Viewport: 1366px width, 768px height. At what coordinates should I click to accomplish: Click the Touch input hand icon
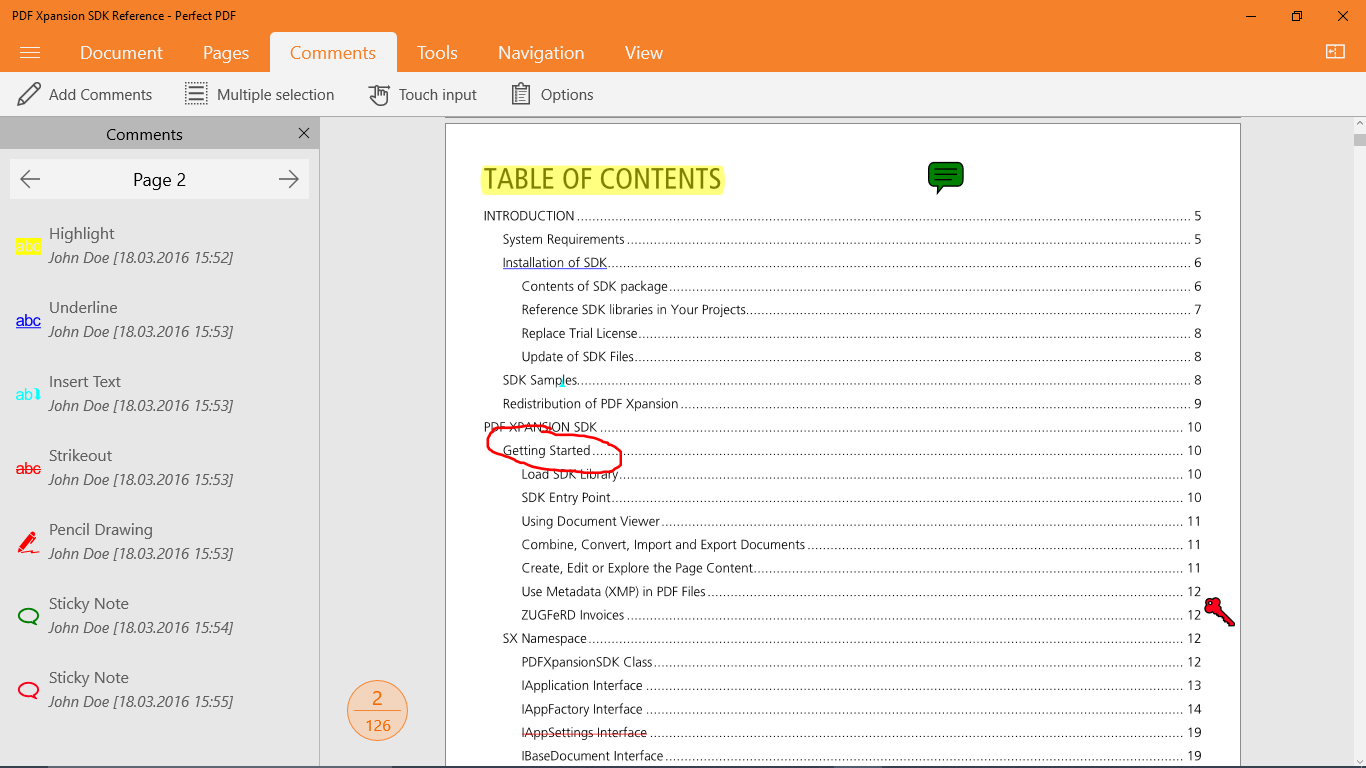[x=379, y=94]
